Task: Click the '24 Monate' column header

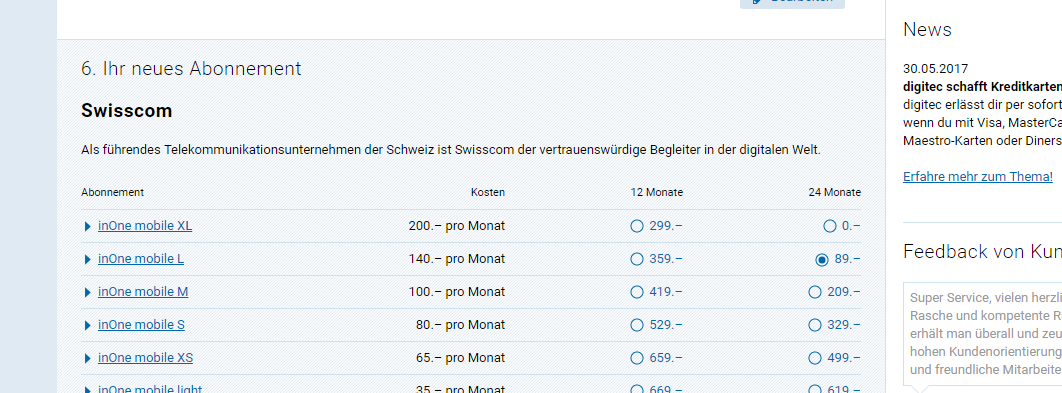Action: pos(834,192)
